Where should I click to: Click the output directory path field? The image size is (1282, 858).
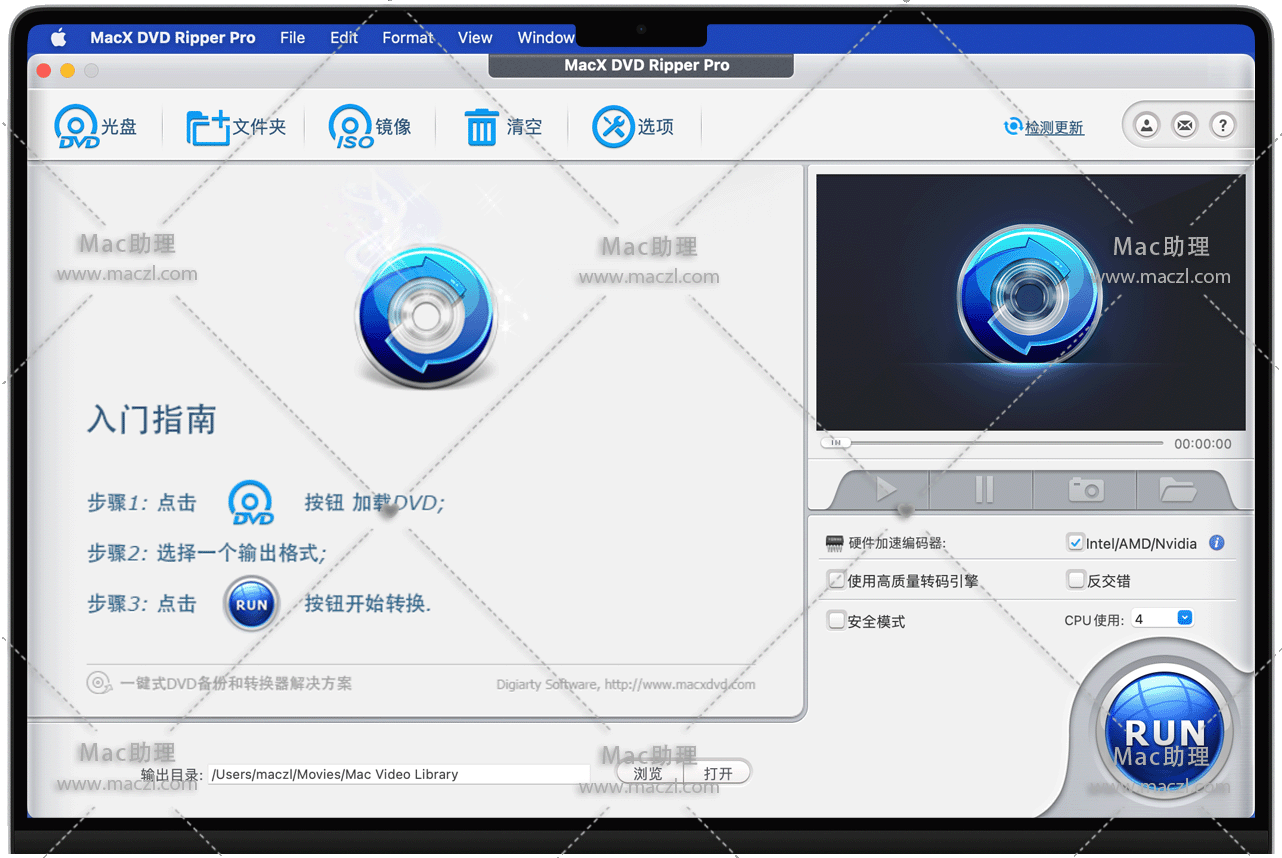tap(398, 774)
